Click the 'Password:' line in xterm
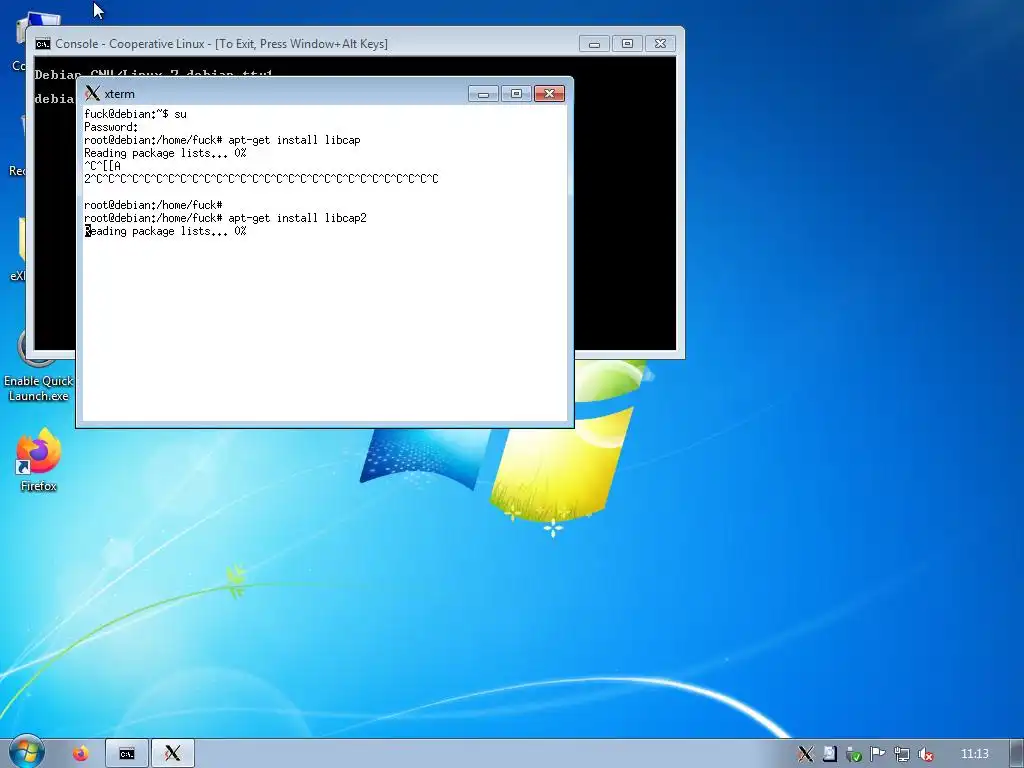This screenshot has width=1024, height=768. point(111,127)
